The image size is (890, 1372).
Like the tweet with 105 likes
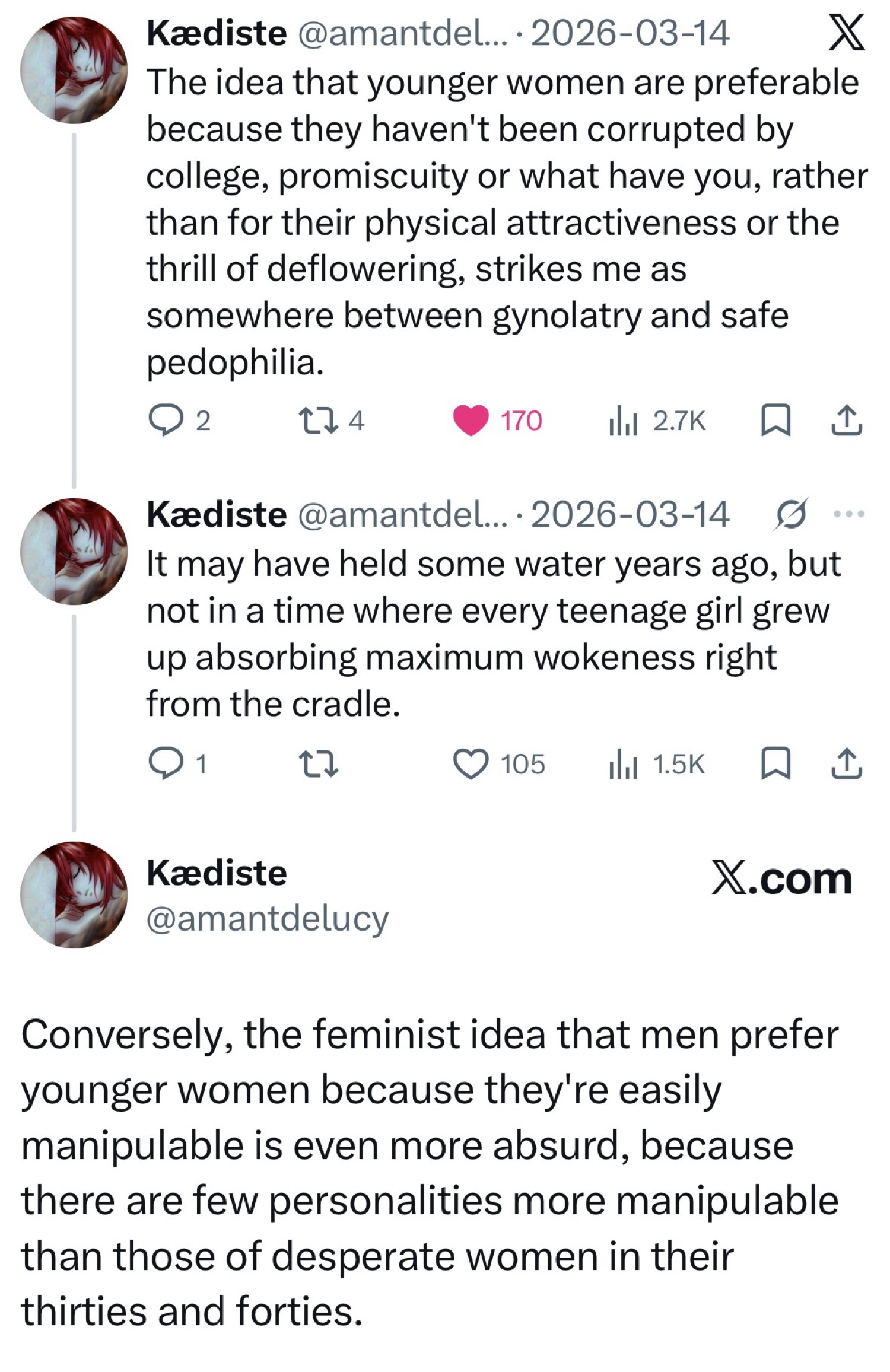(x=471, y=764)
